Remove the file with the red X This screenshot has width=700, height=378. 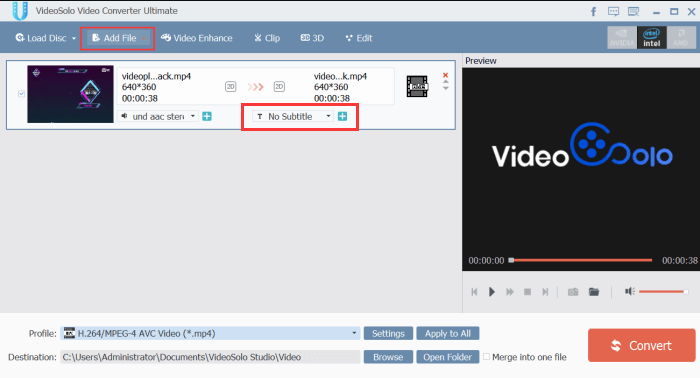(x=445, y=75)
